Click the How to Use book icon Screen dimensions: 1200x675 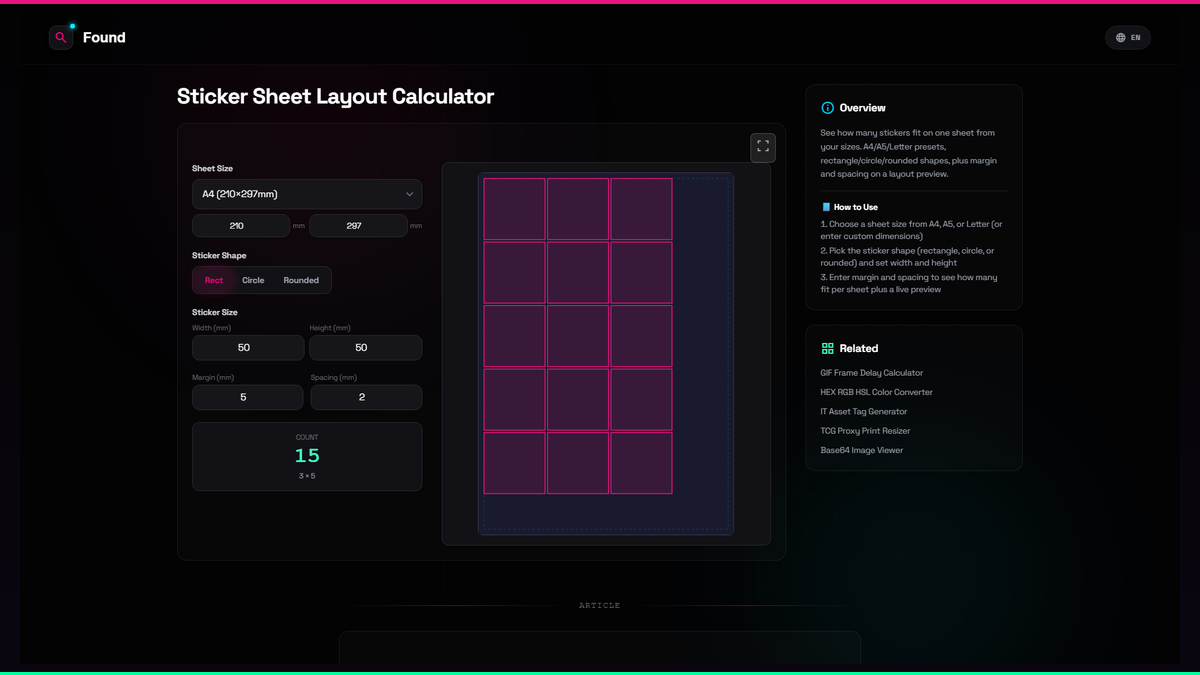(x=826, y=207)
